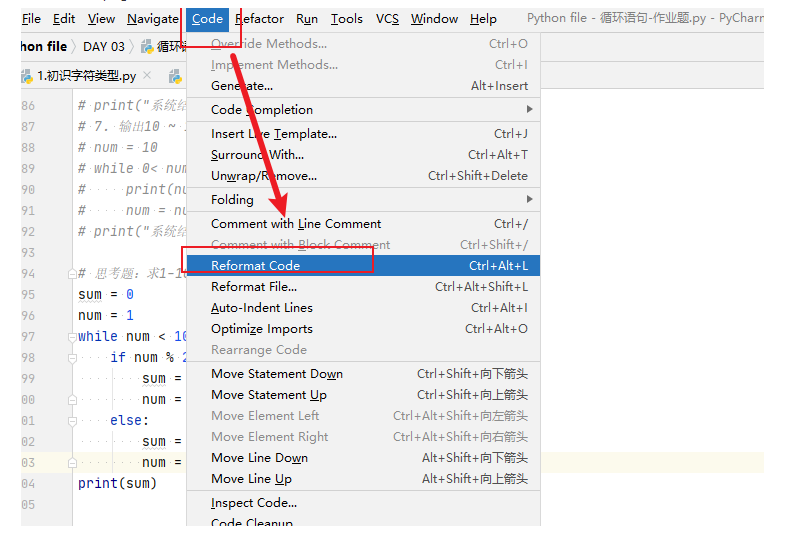Toggle fold marker at comment line 94
The image size is (789, 543).
[72, 274]
